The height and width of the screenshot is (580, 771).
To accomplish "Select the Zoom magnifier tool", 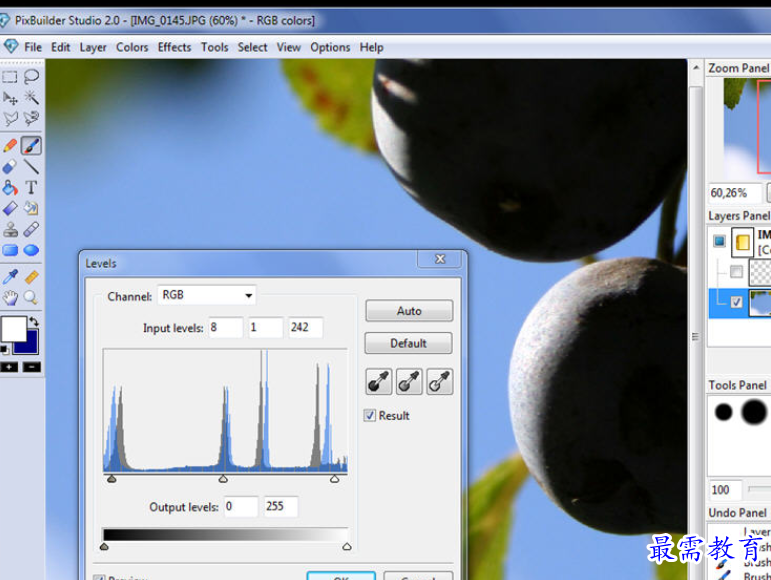I will [31, 298].
